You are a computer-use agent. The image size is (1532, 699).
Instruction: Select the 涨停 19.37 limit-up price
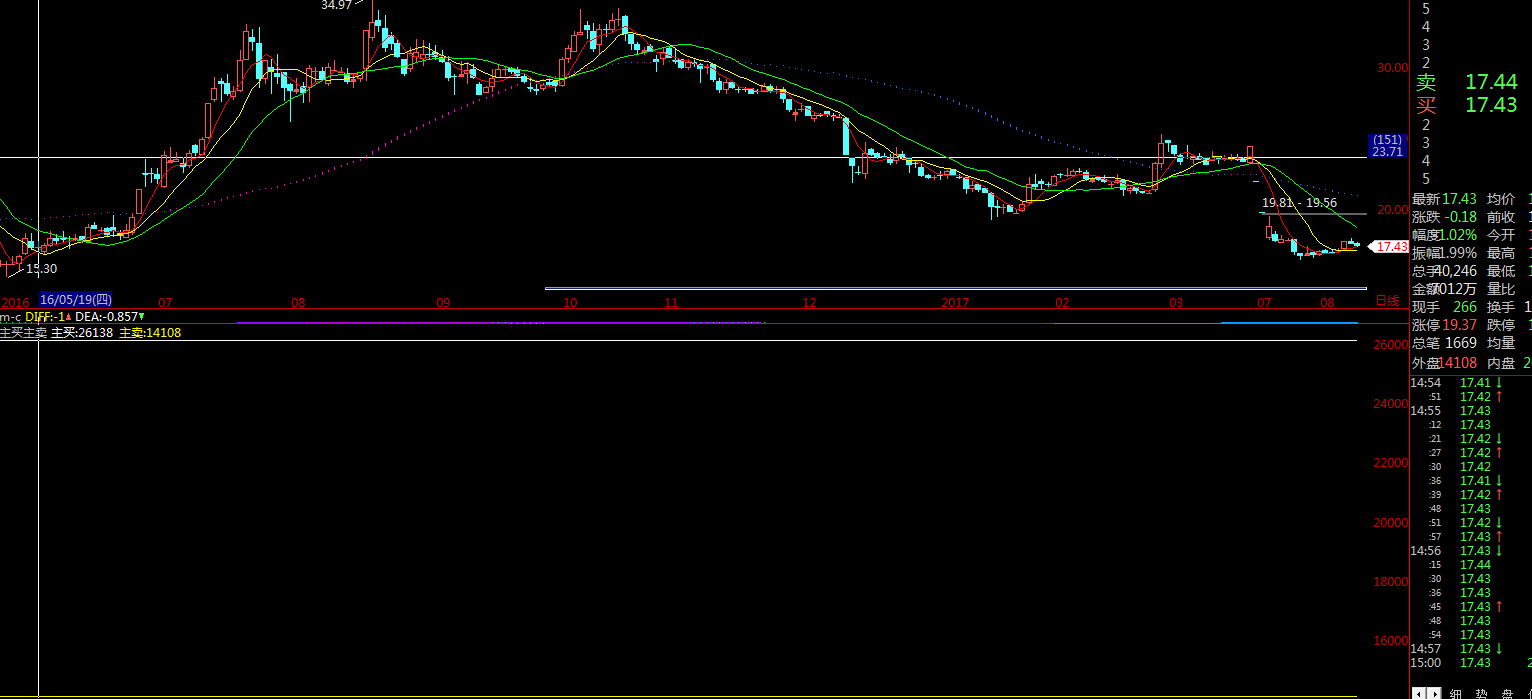click(1459, 325)
